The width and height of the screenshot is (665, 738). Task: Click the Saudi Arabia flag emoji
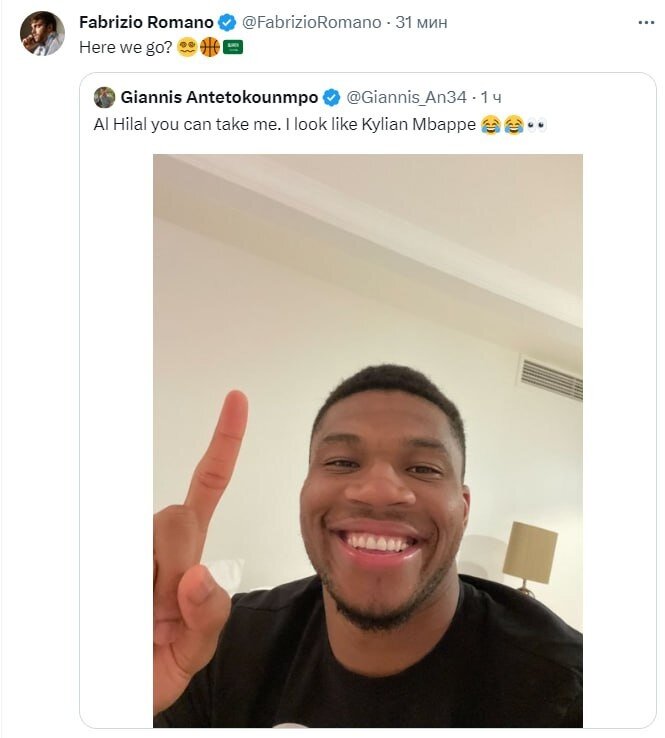[x=232, y=47]
